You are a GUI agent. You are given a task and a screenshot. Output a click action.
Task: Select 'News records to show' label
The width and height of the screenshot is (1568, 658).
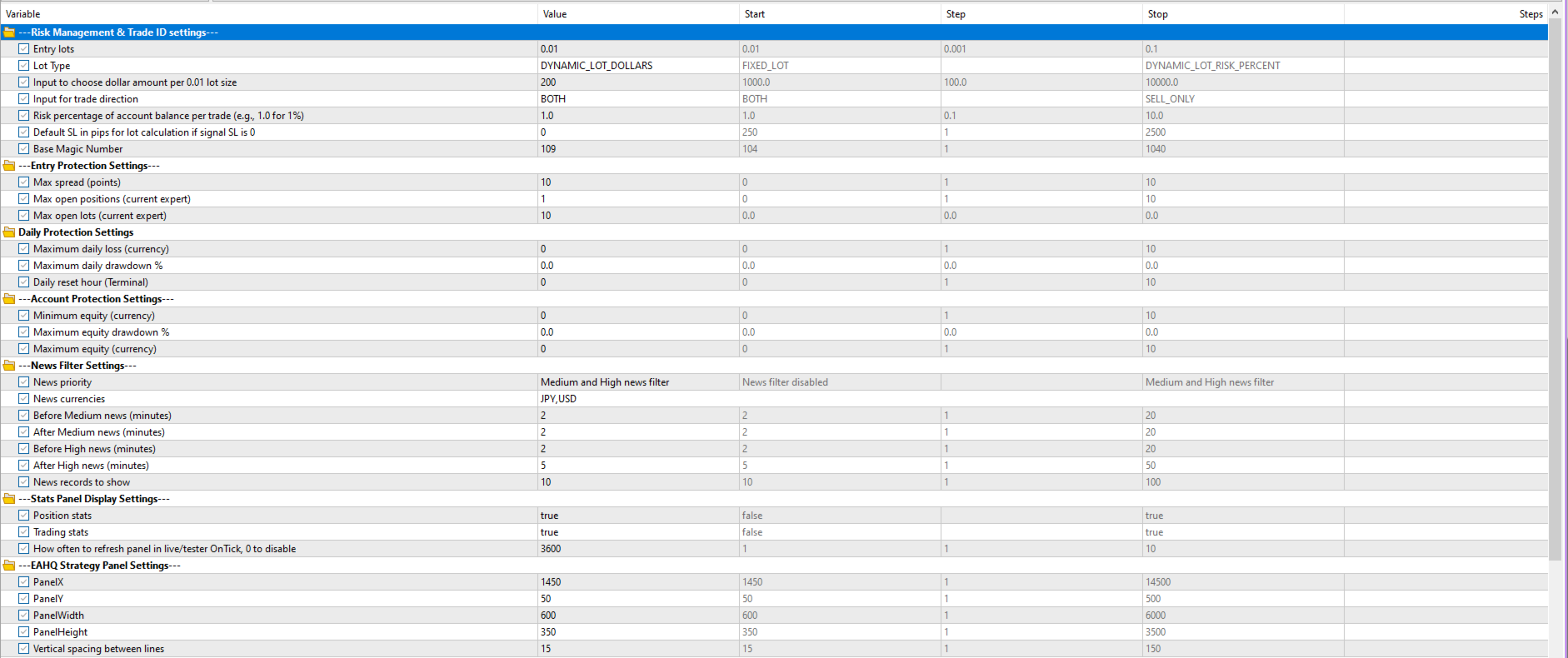82,482
